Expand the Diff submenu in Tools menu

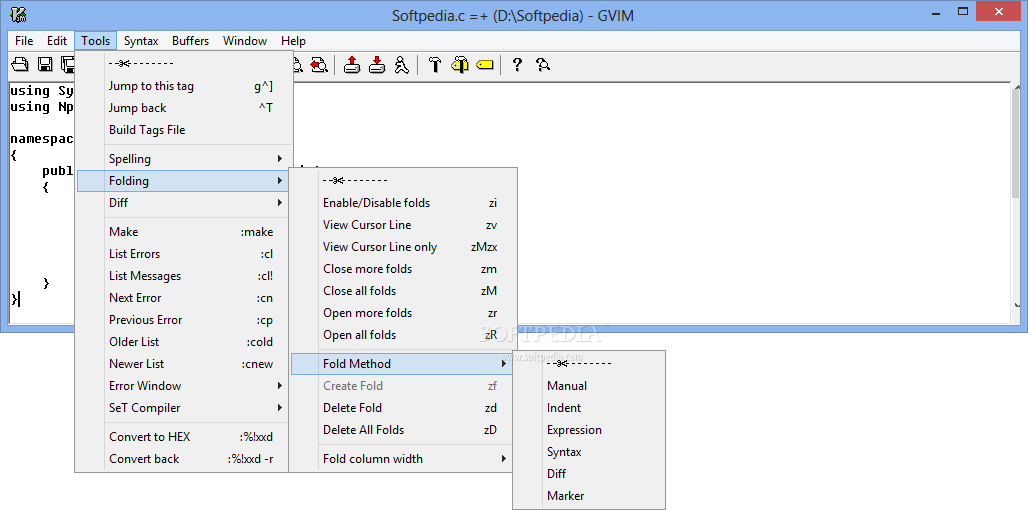(184, 203)
